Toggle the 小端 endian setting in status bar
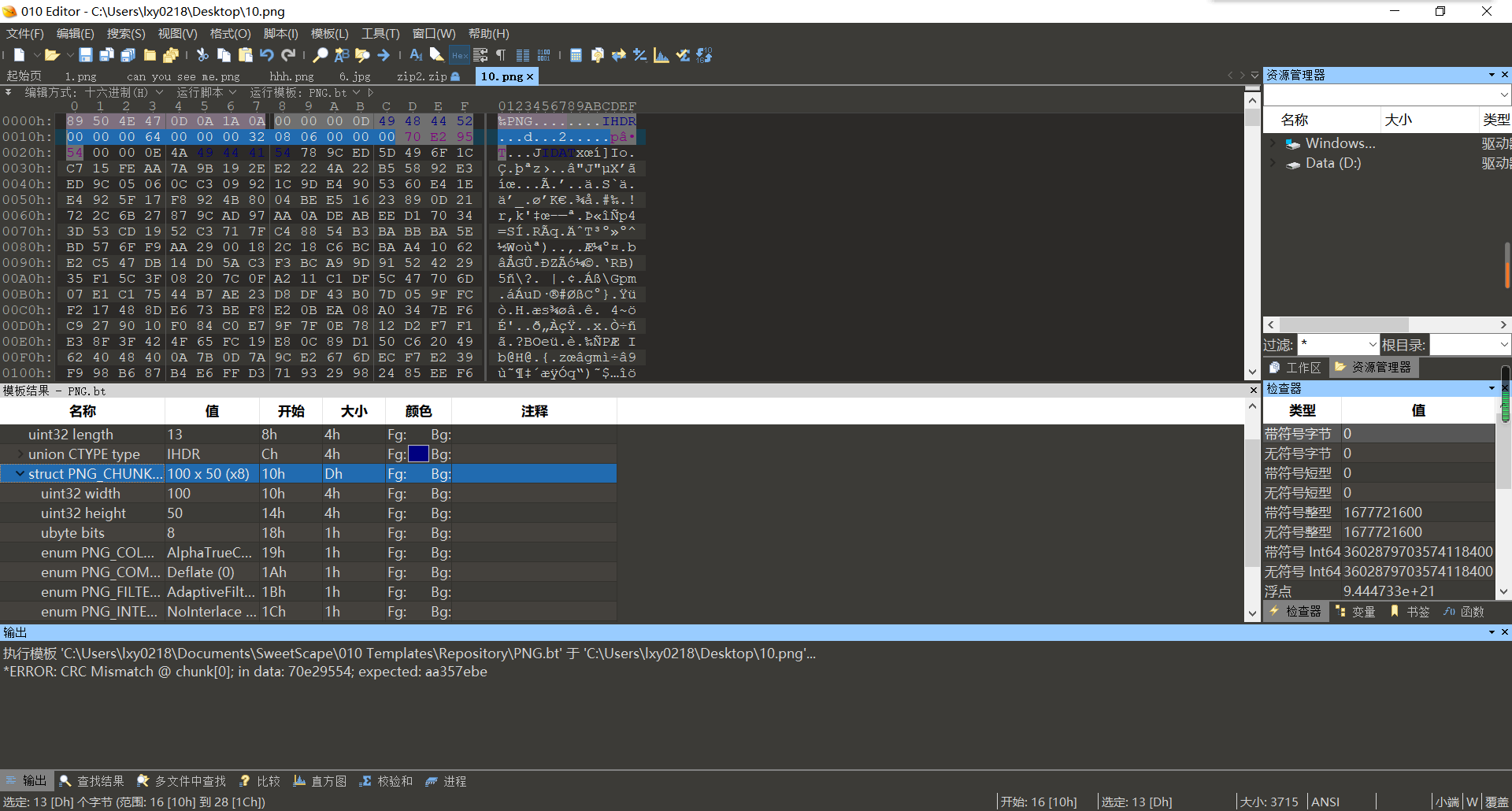 1447,802
